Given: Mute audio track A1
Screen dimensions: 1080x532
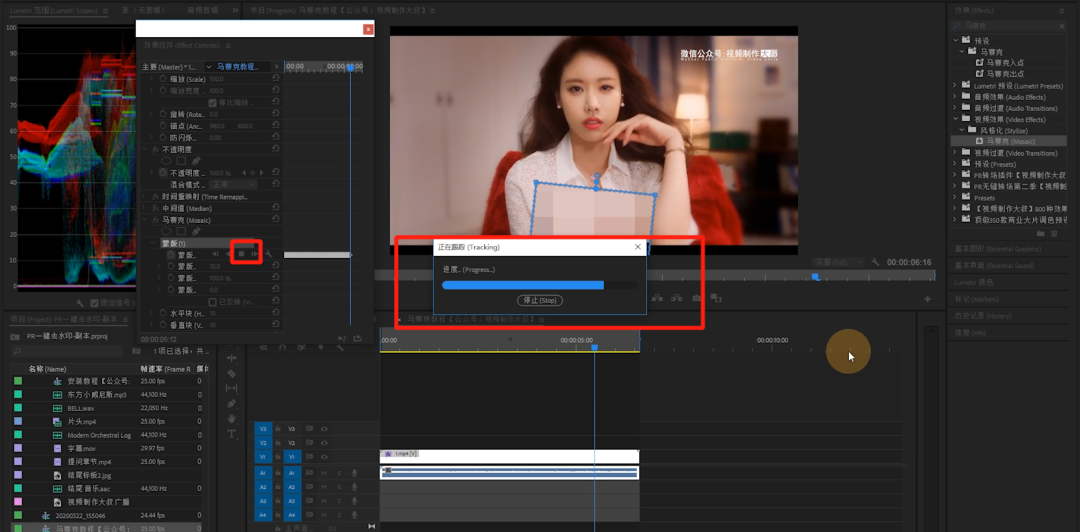Looking at the screenshot, I should pos(324,473).
